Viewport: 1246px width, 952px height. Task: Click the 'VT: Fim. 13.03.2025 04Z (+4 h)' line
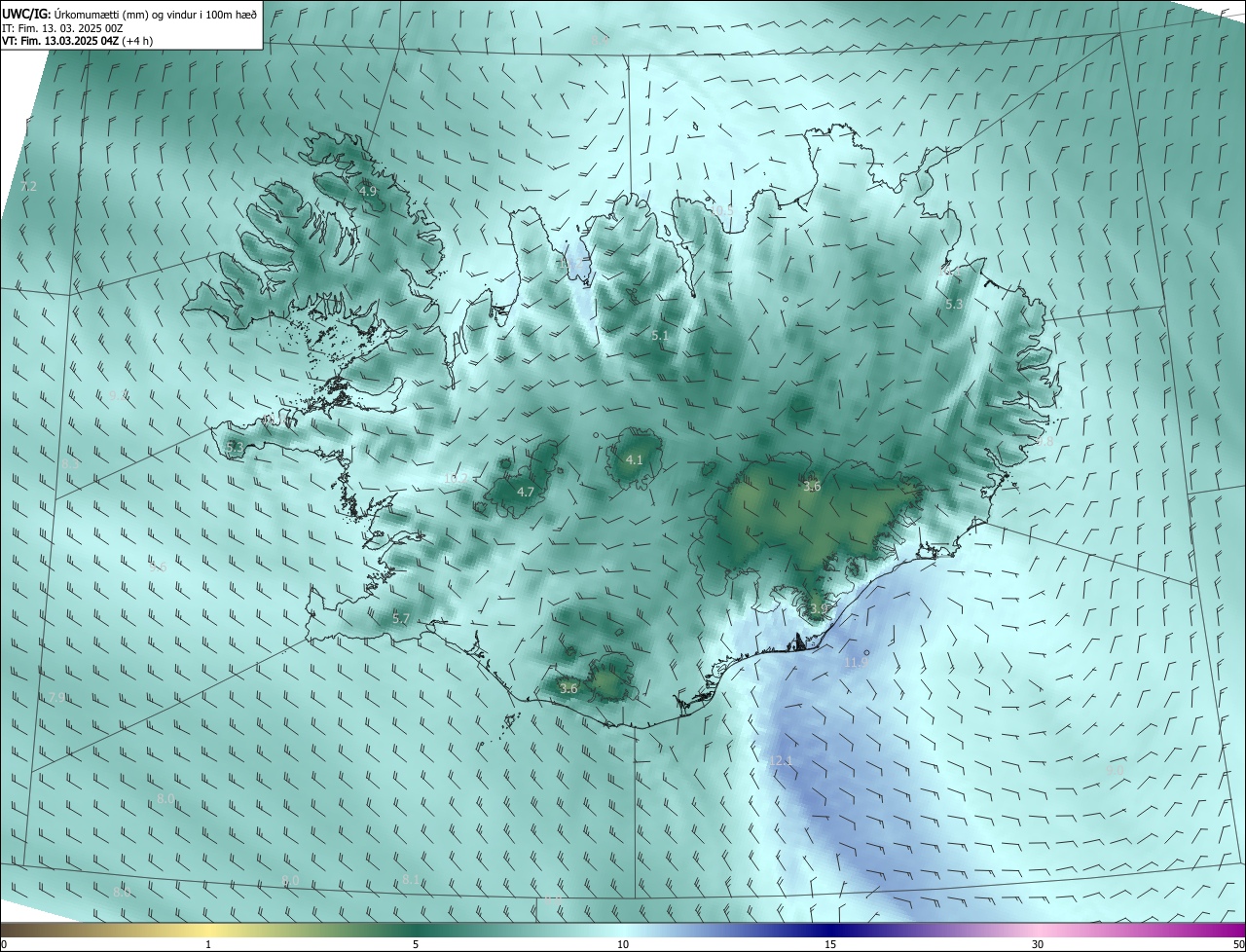pyautogui.click(x=77, y=41)
